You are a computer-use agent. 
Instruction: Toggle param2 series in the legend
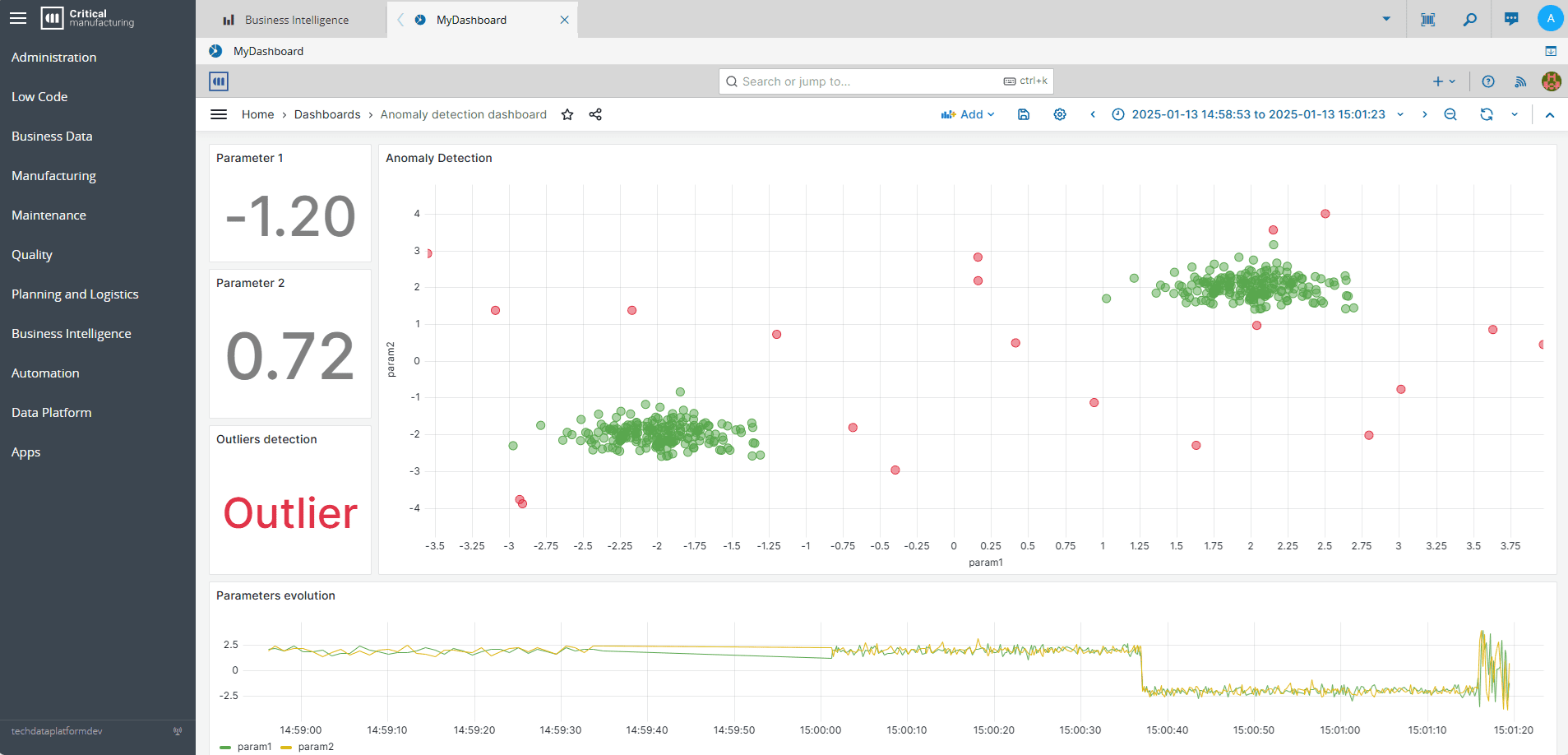coord(315,747)
